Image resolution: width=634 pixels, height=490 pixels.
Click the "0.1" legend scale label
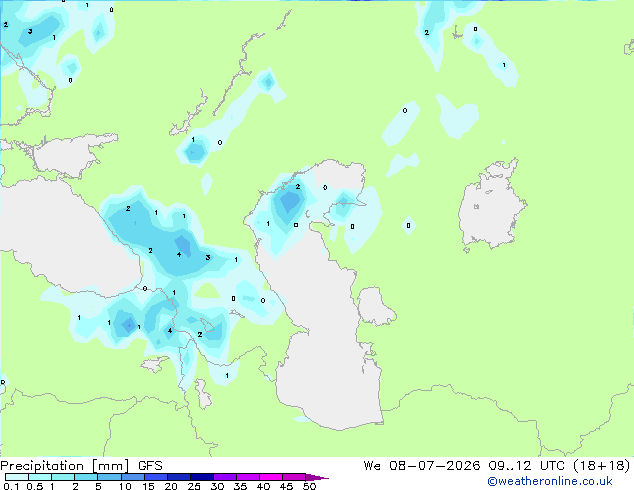pyautogui.click(x=11, y=486)
